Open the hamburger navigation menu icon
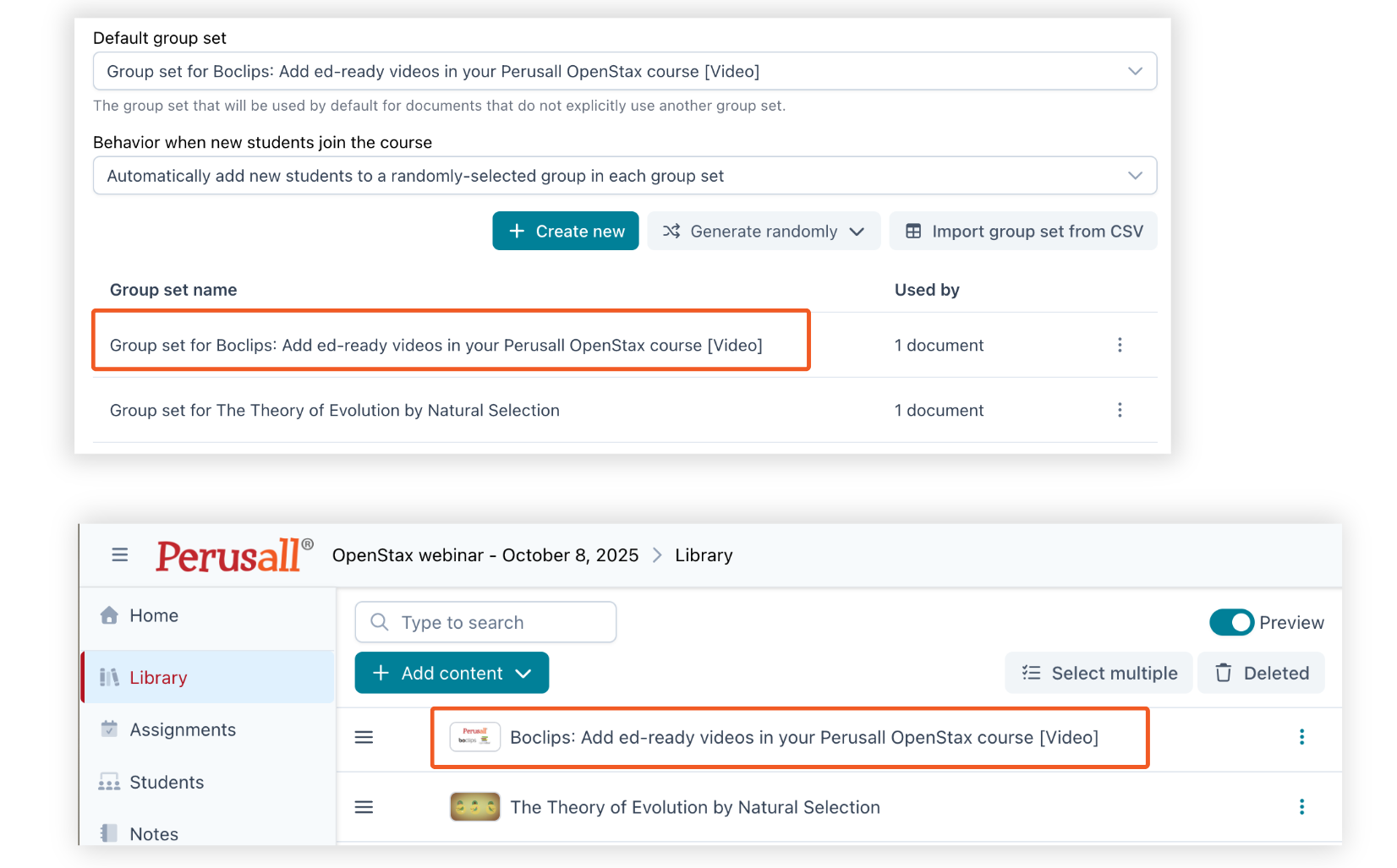 [x=120, y=555]
